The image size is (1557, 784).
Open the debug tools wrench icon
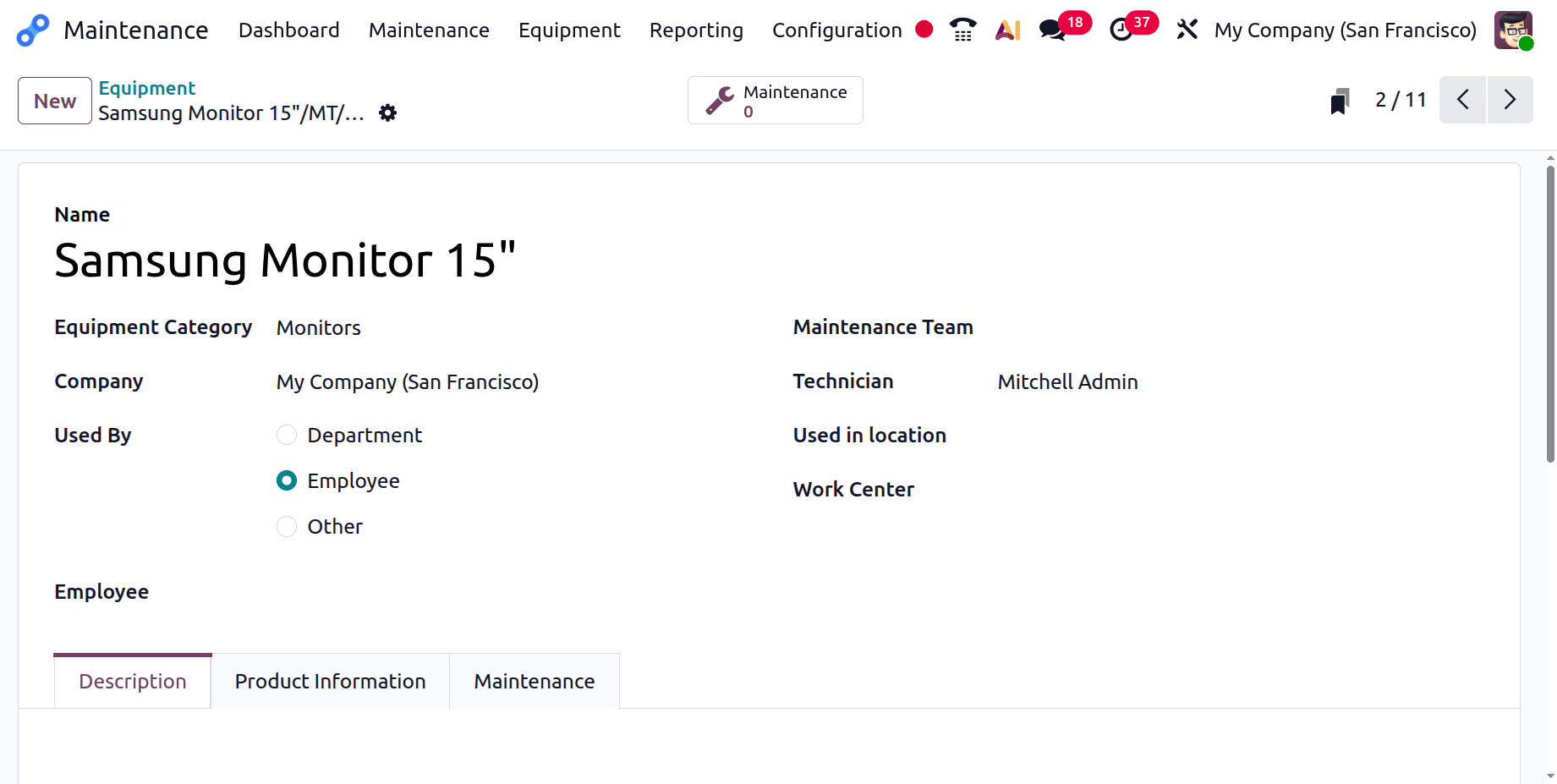[x=1187, y=30]
